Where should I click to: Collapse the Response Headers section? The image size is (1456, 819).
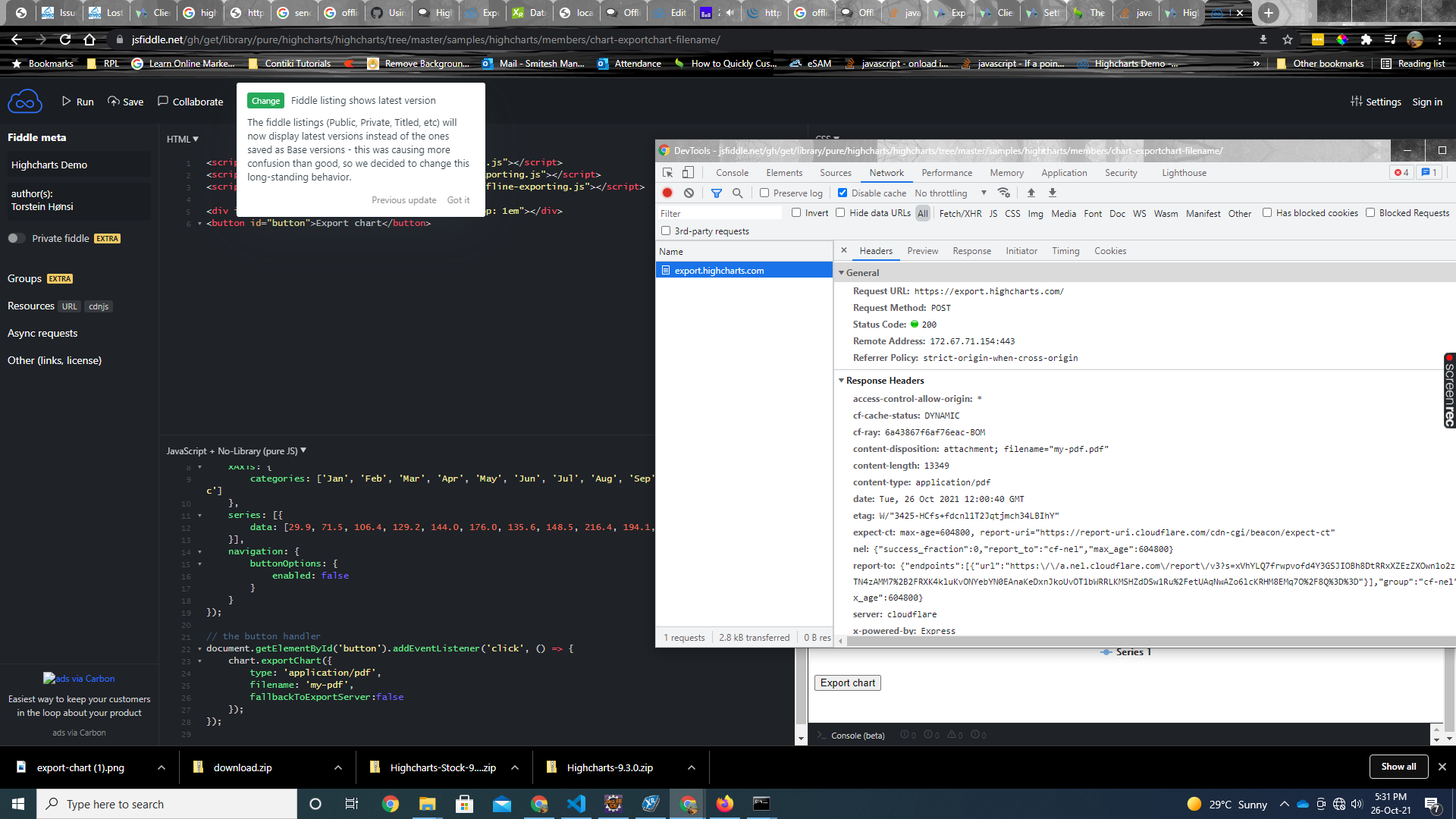pyautogui.click(x=842, y=381)
